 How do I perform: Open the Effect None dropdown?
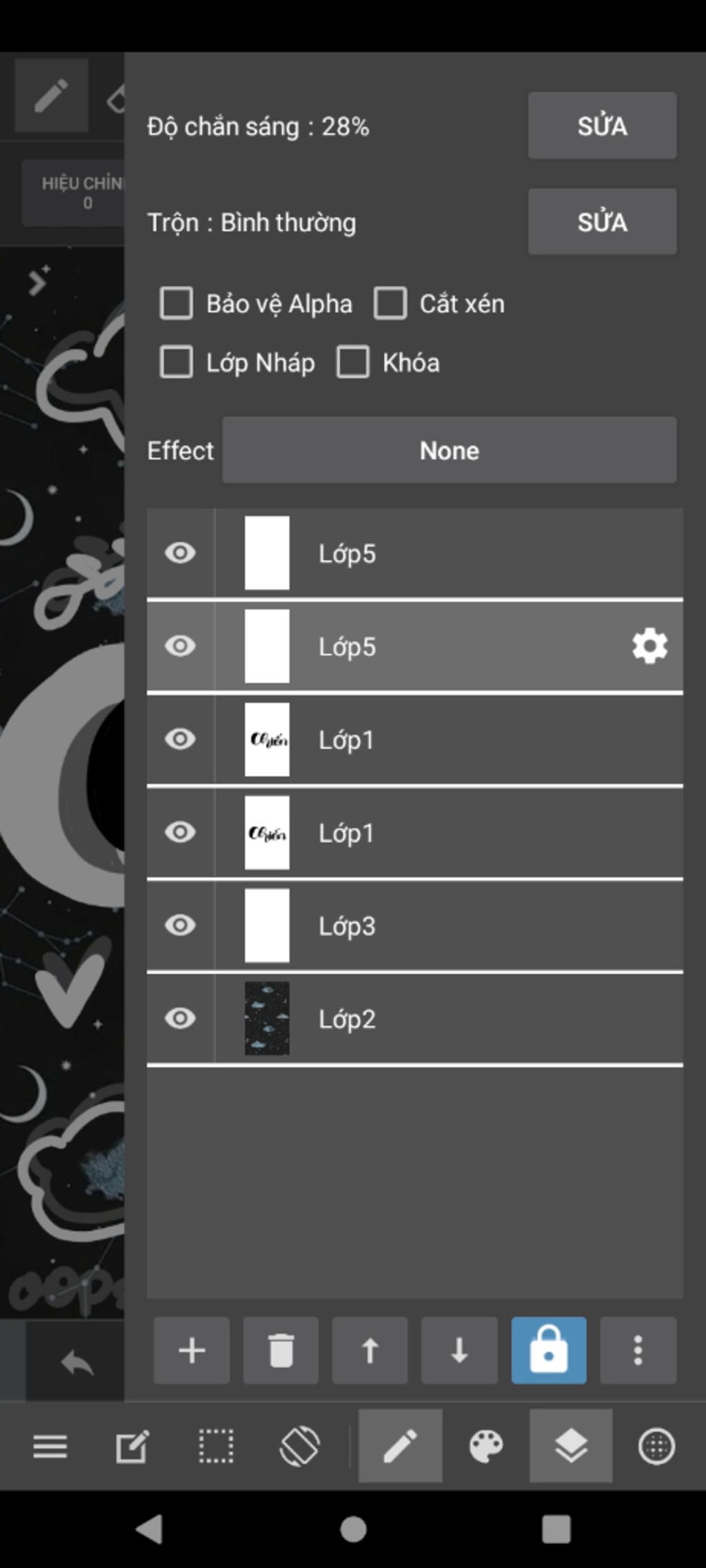click(450, 450)
